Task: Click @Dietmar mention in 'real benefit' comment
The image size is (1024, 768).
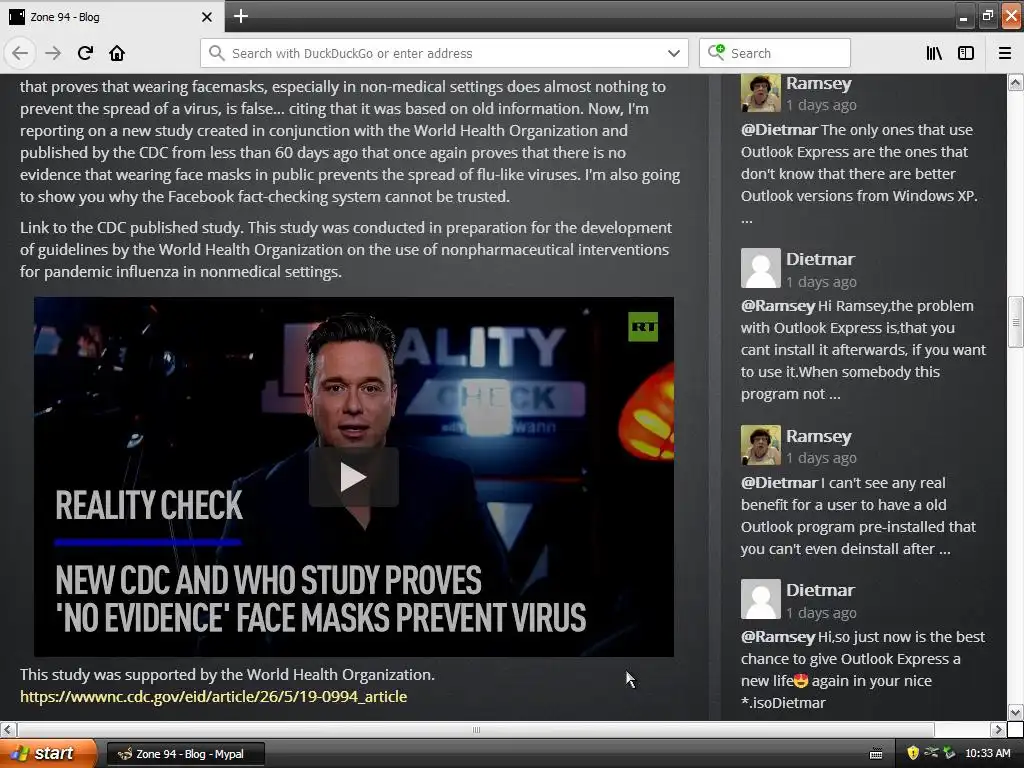Action: [x=779, y=483]
